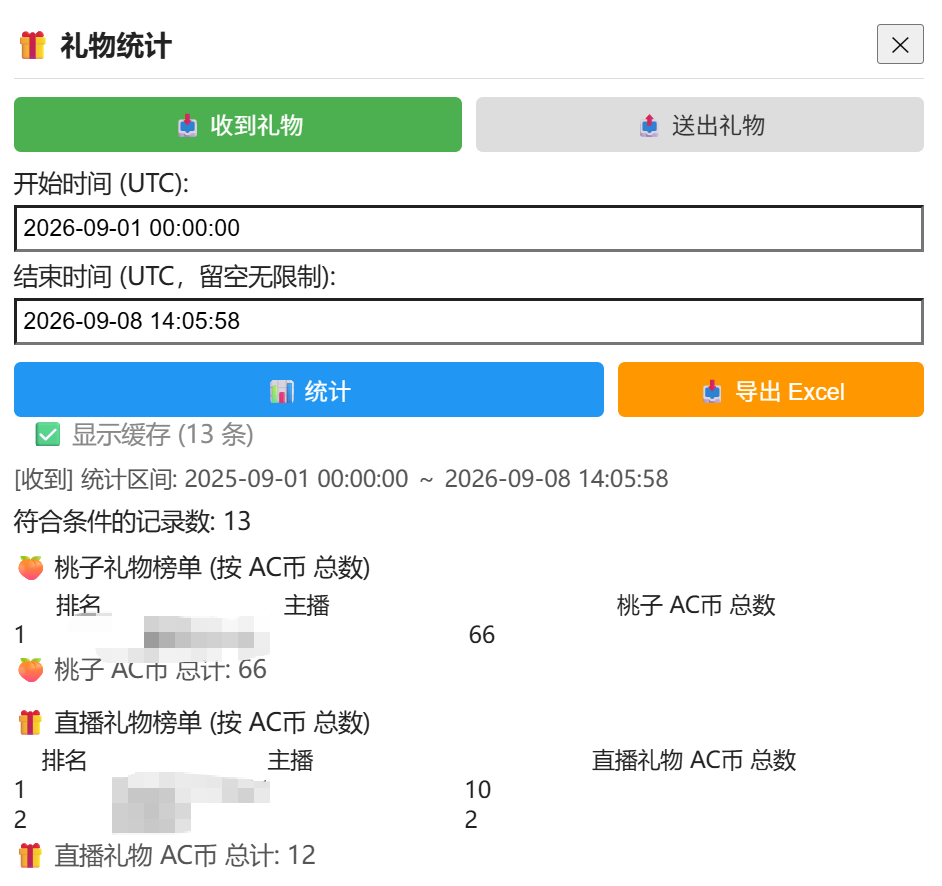The width and height of the screenshot is (942, 886).
Task: Switch to the 收到礼物 tab
Action: point(238,124)
